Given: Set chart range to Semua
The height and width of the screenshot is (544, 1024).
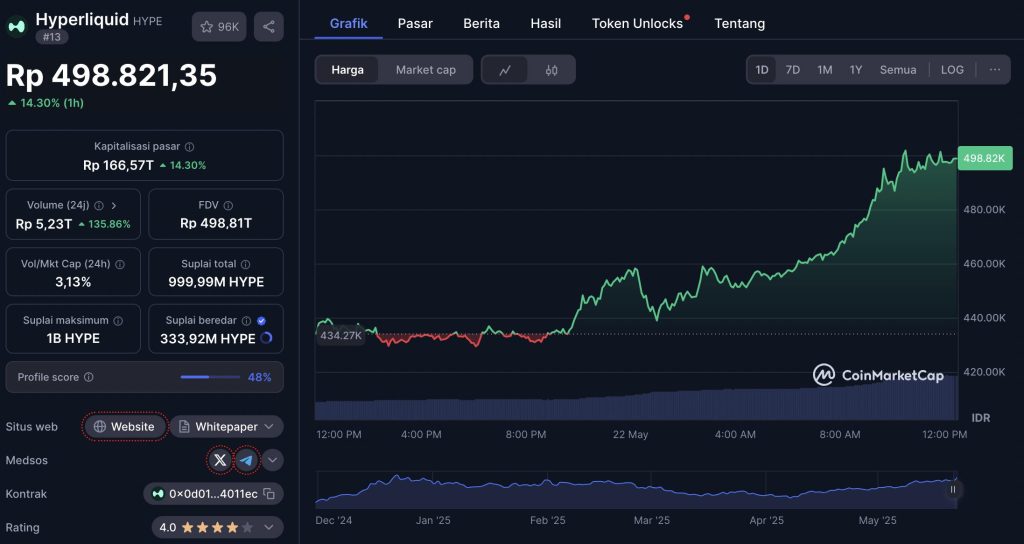Looking at the screenshot, I should pos(898,70).
